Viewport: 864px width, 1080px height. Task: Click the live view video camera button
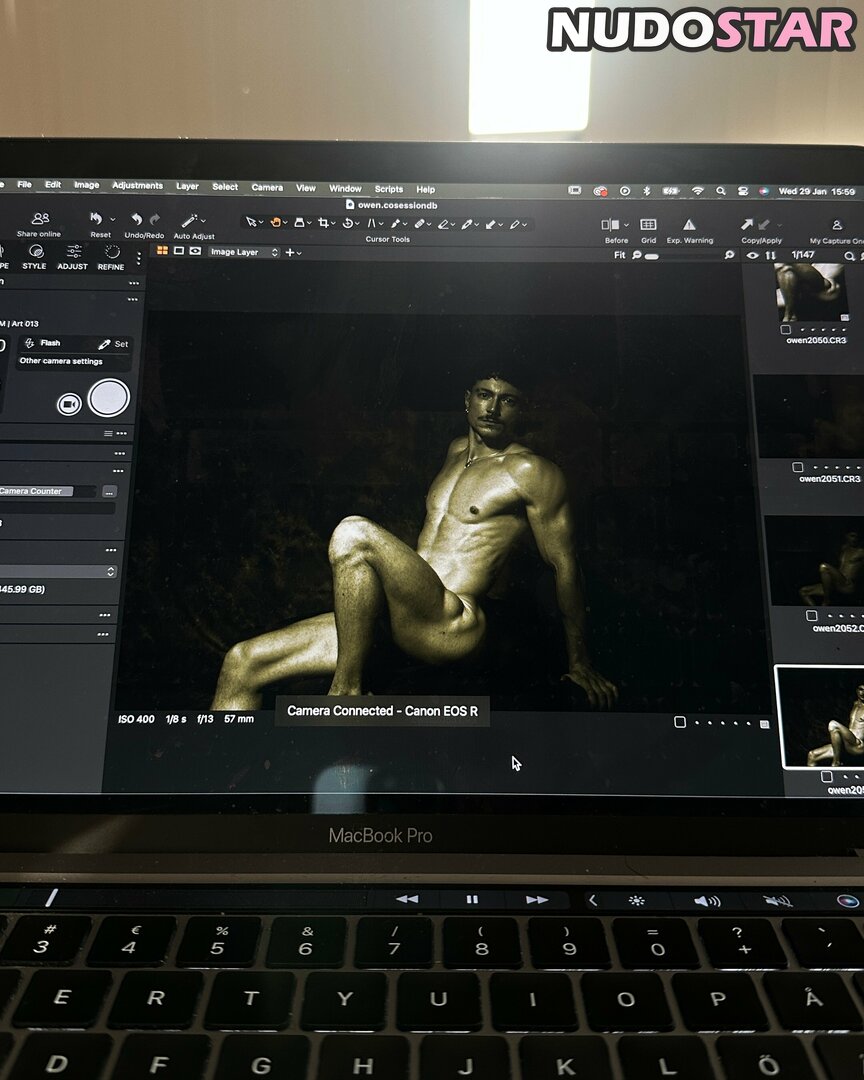(69, 404)
